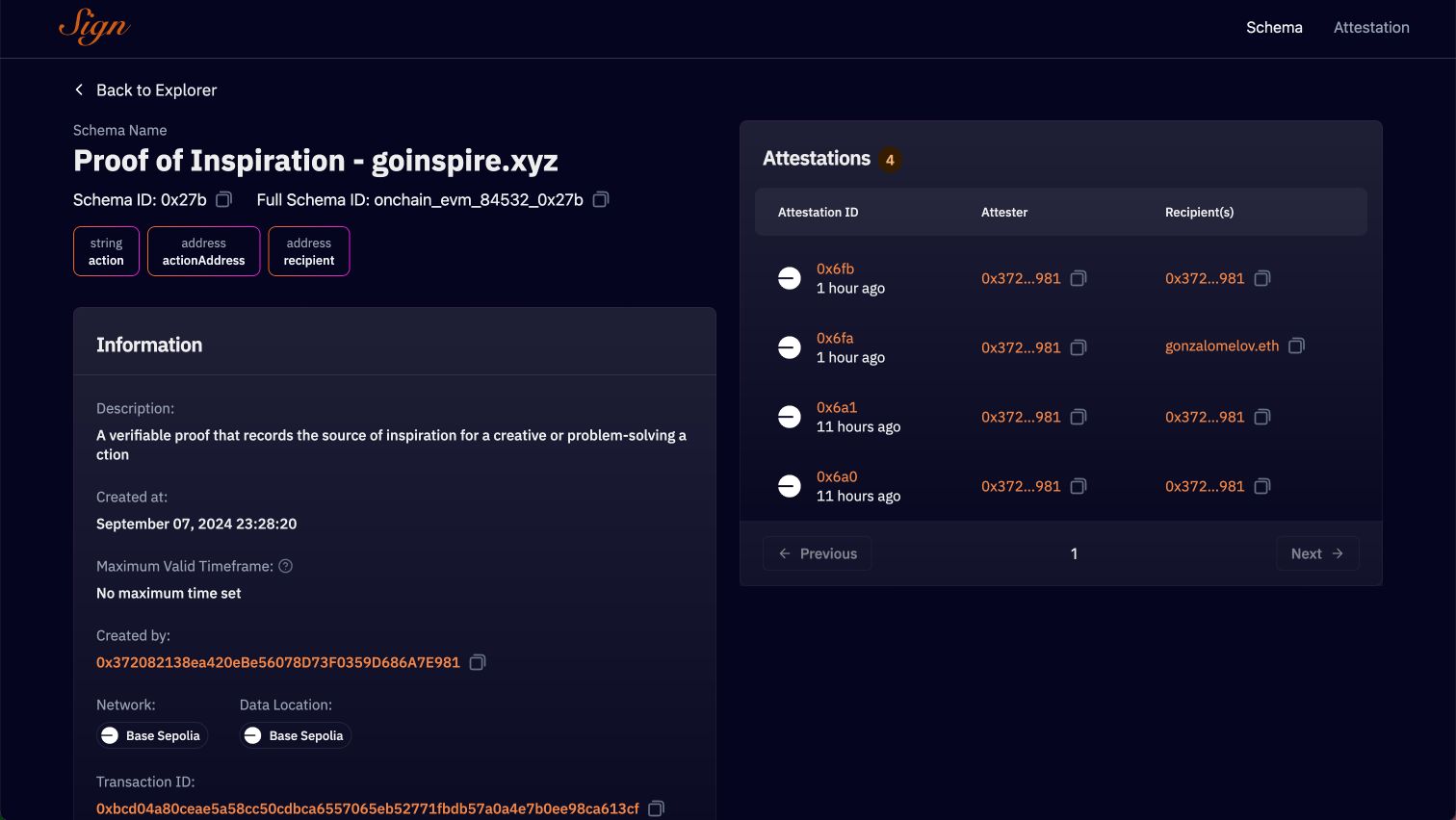Select the text No maximum time set

(x=169, y=593)
